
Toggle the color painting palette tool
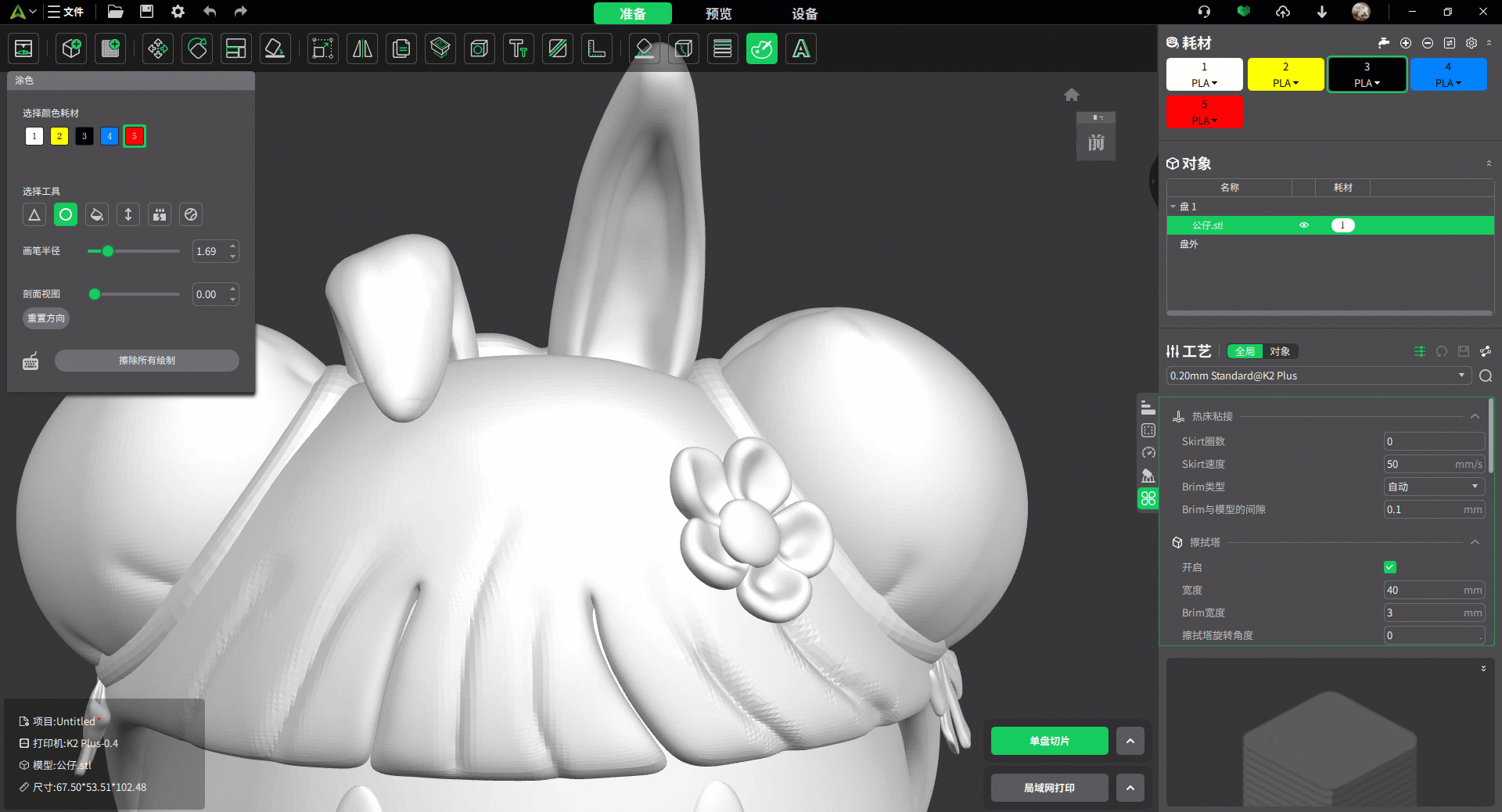coord(762,49)
